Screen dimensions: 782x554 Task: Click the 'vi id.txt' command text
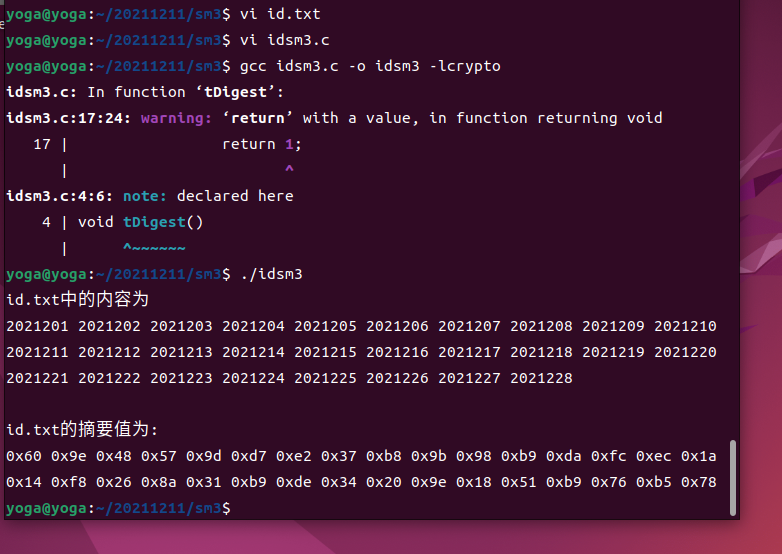click(280, 14)
